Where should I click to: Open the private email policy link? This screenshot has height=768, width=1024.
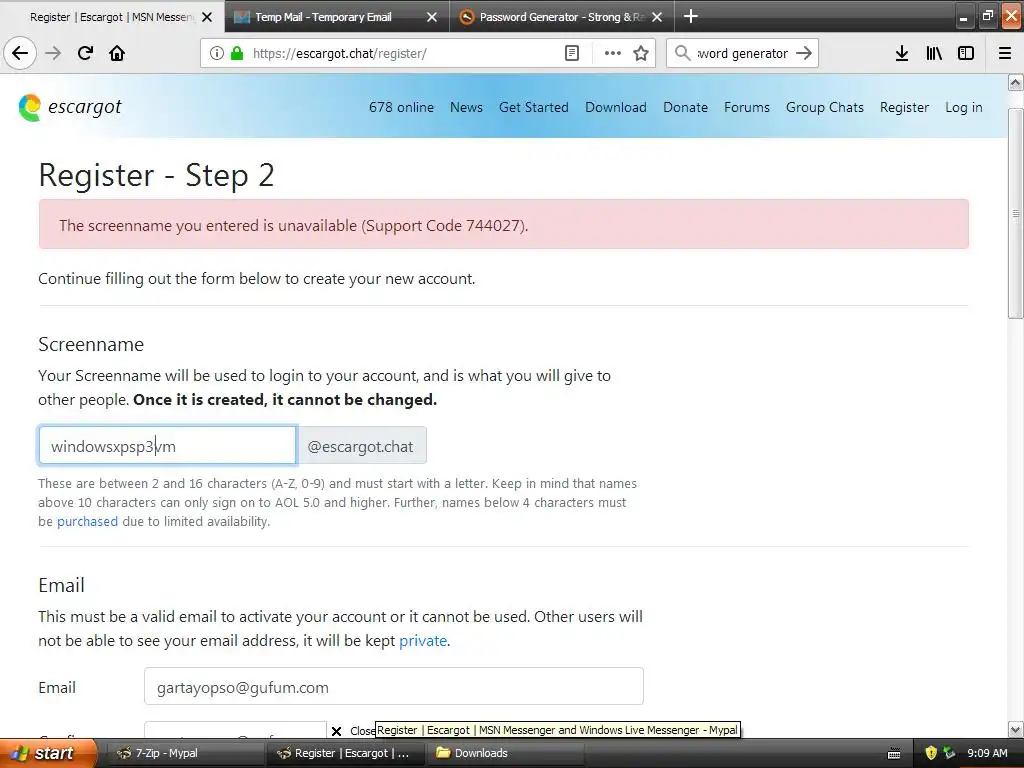coord(423,641)
